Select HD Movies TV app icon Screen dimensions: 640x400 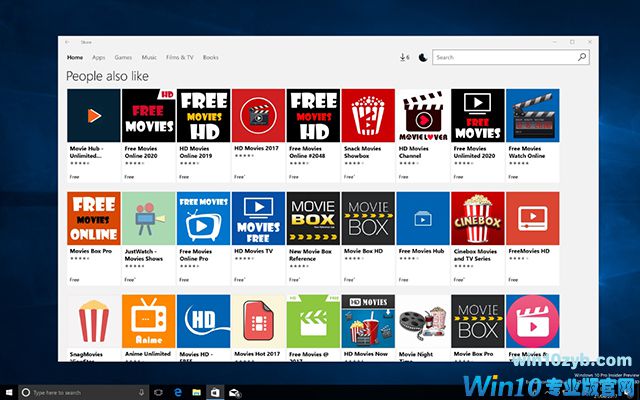click(258, 218)
